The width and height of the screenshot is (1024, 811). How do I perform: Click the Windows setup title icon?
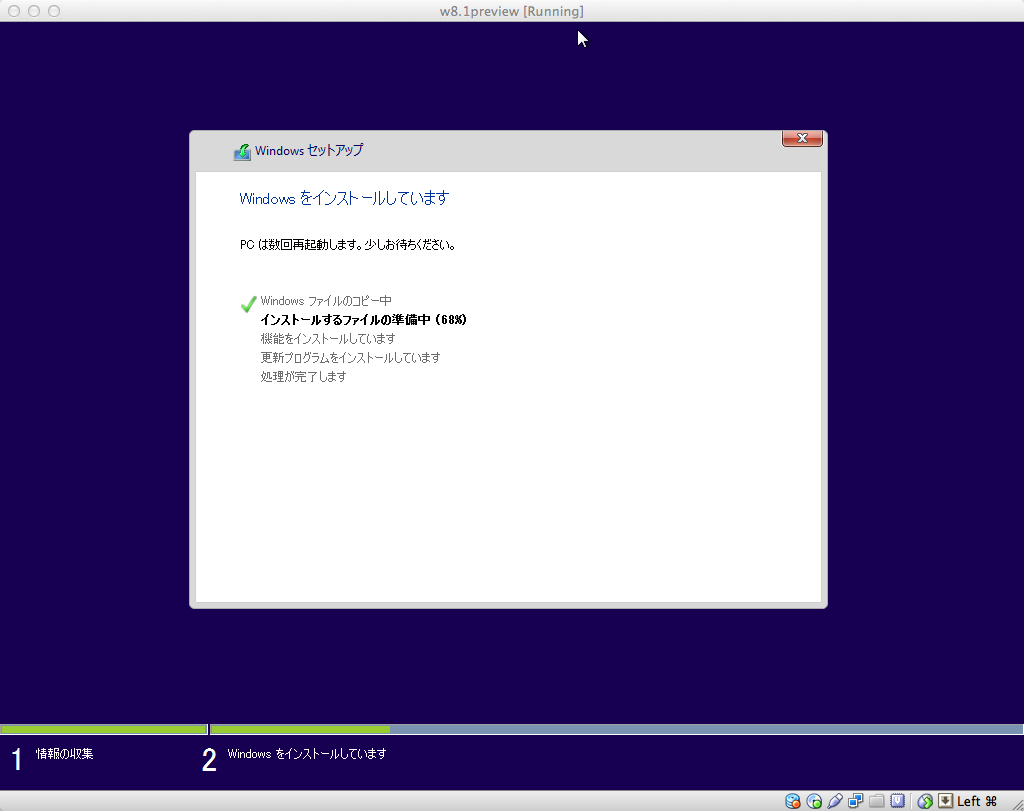[x=242, y=151]
